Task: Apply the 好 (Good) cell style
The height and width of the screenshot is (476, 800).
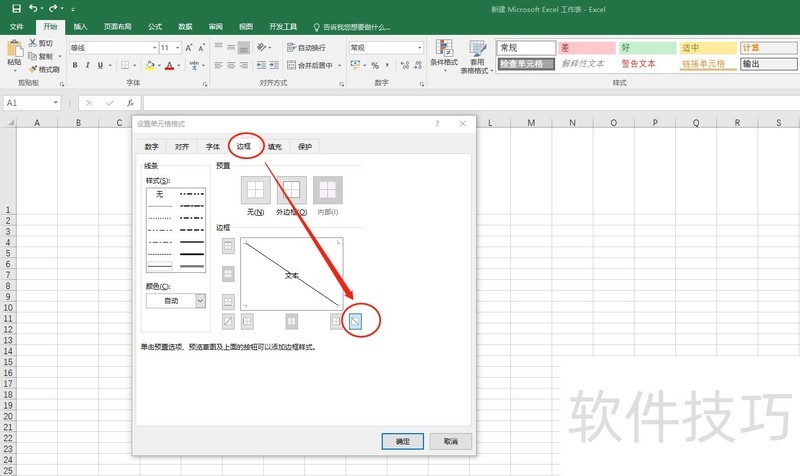Action: point(647,48)
